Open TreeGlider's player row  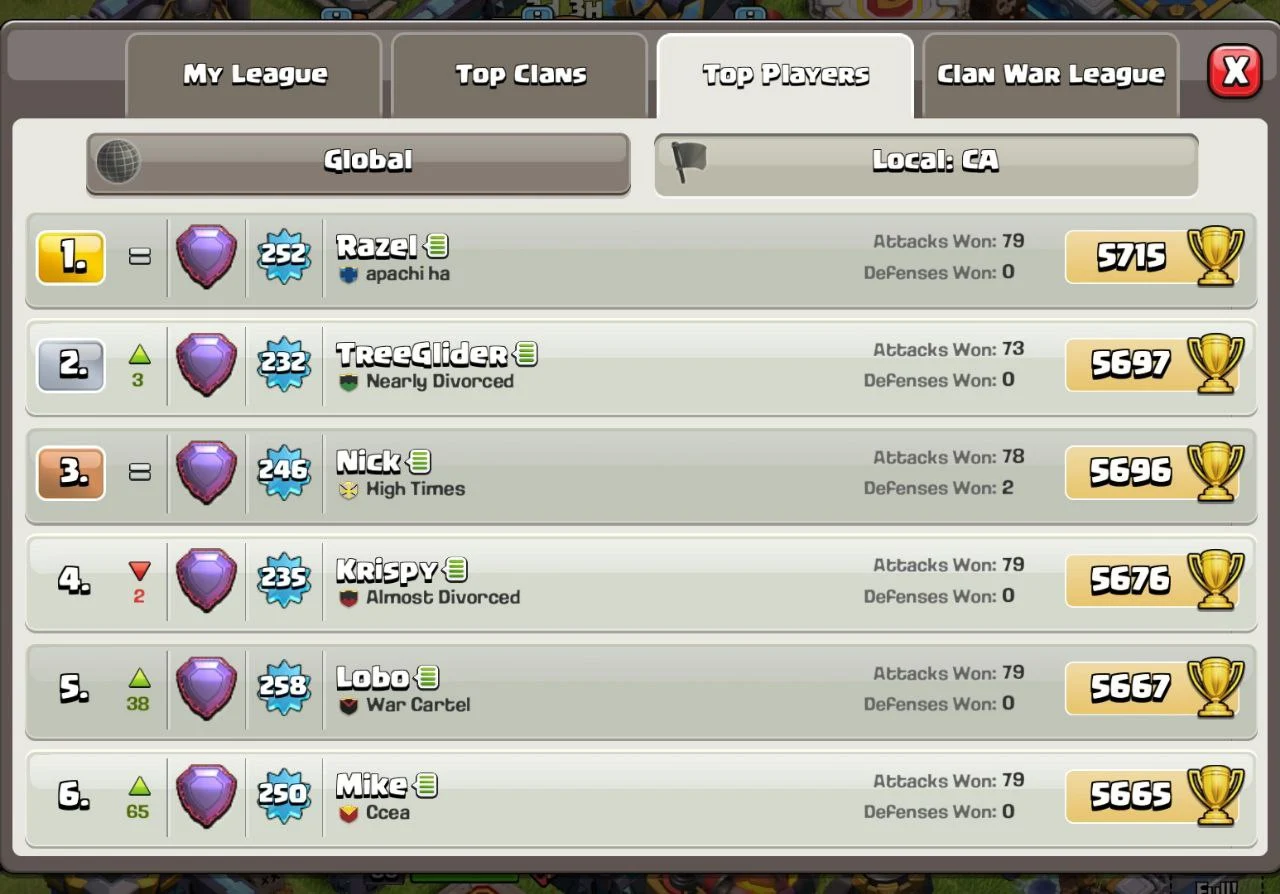point(641,367)
